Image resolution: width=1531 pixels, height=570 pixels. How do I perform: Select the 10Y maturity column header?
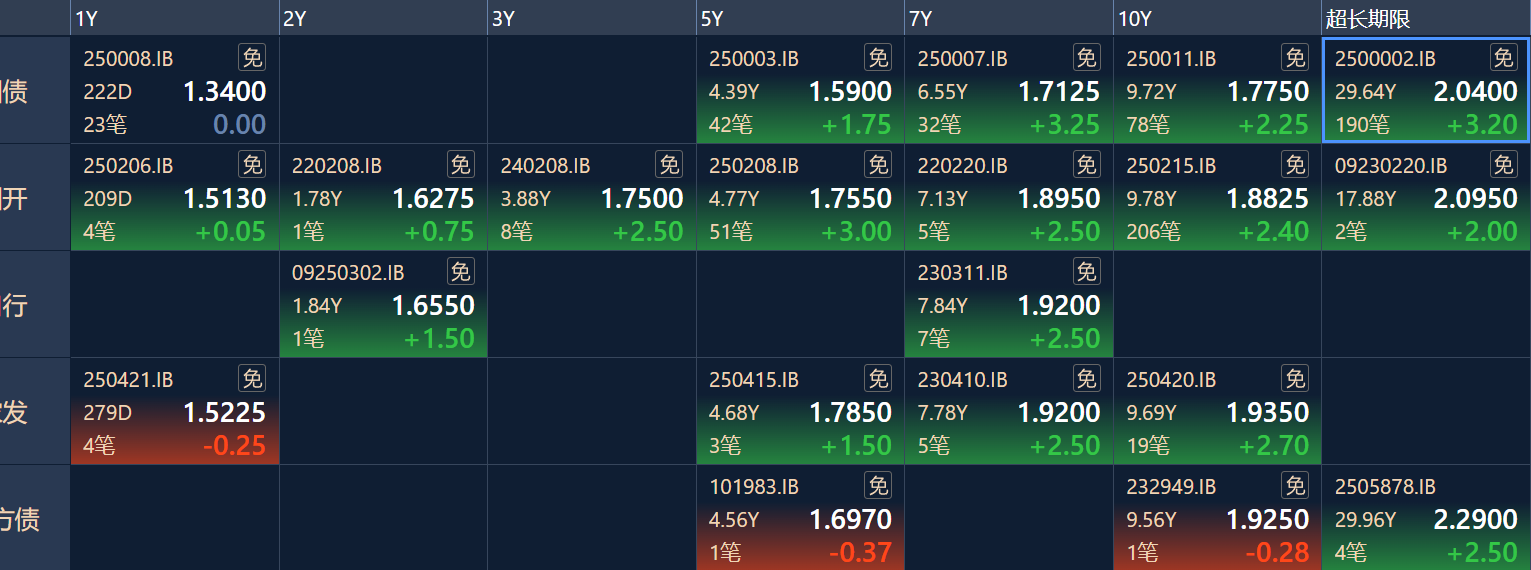point(1218,18)
